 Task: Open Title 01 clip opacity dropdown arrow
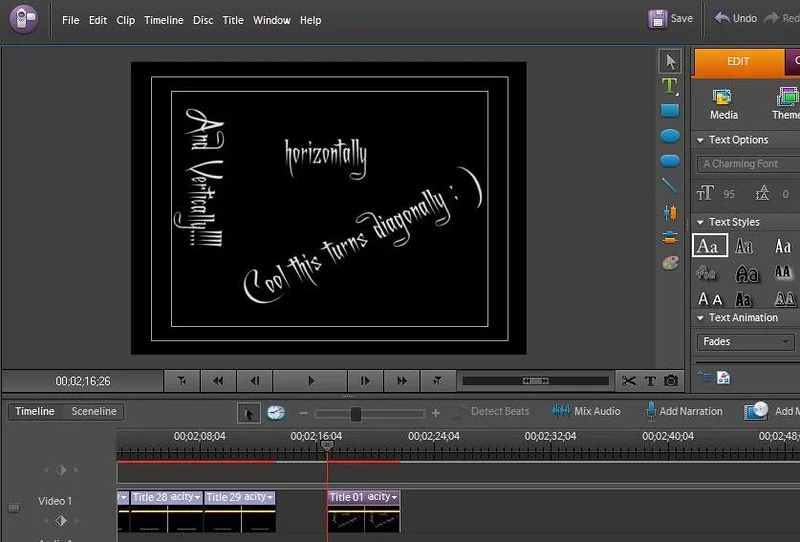(x=394, y=497)
